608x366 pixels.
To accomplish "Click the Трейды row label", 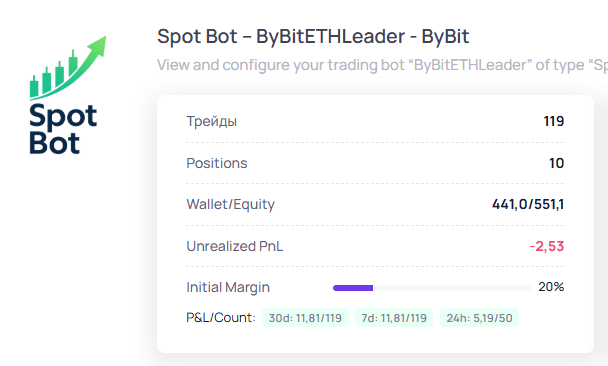I will [212, 121].
